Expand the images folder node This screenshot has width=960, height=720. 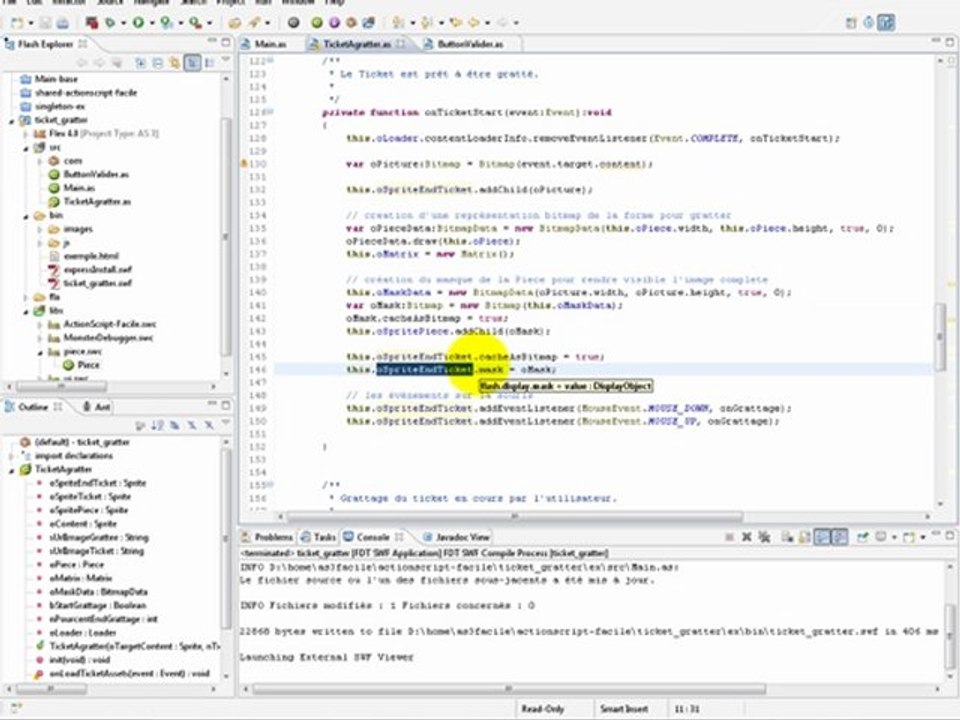40,229
